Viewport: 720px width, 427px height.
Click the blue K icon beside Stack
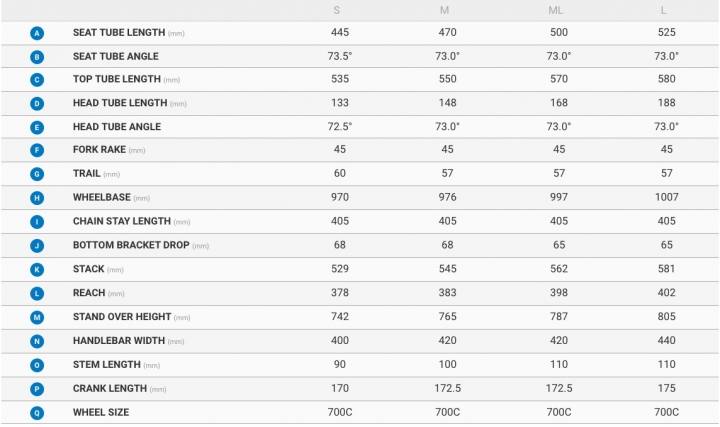coord(37,270)
